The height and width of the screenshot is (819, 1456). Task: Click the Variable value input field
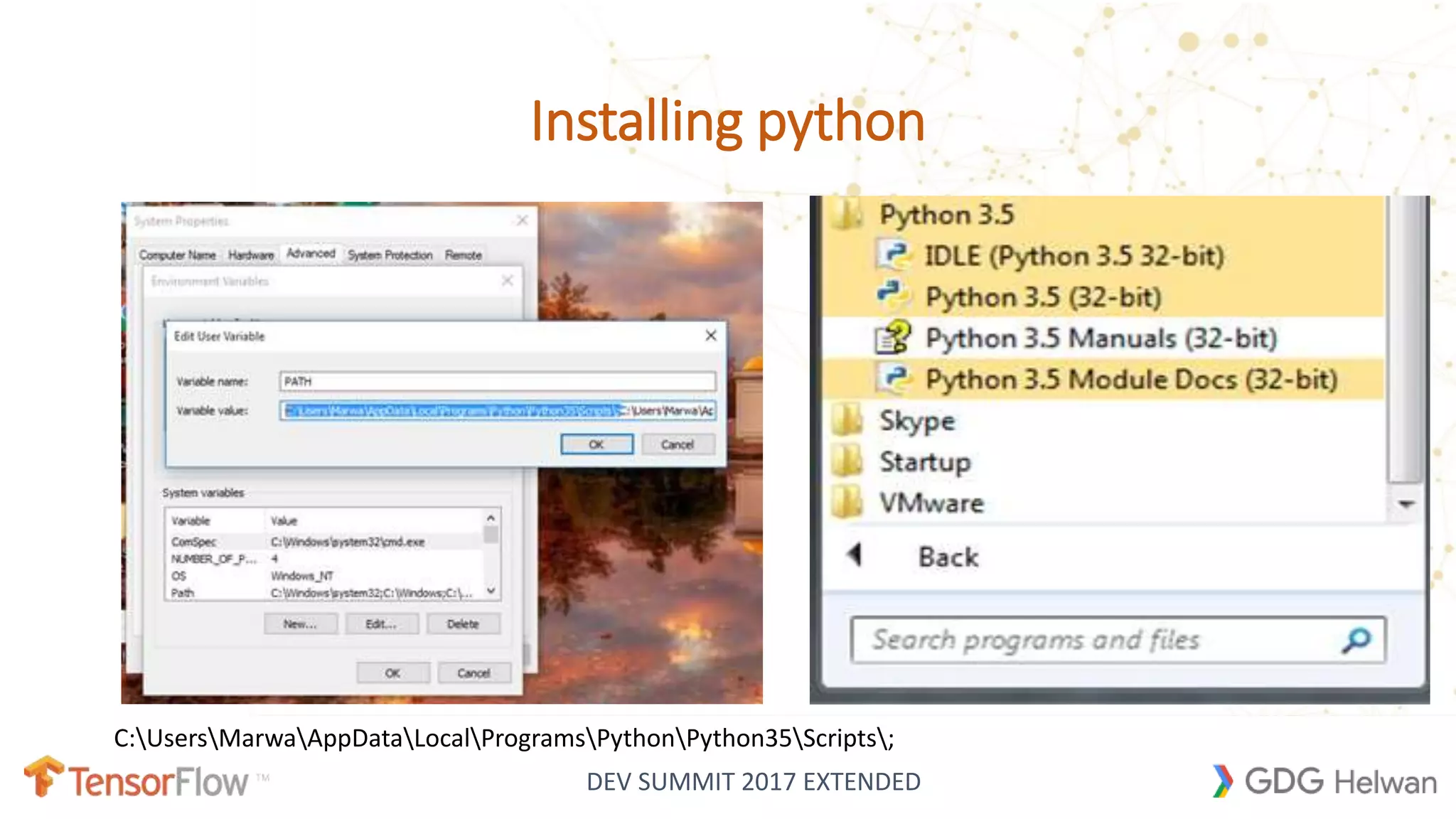(498, 410)
